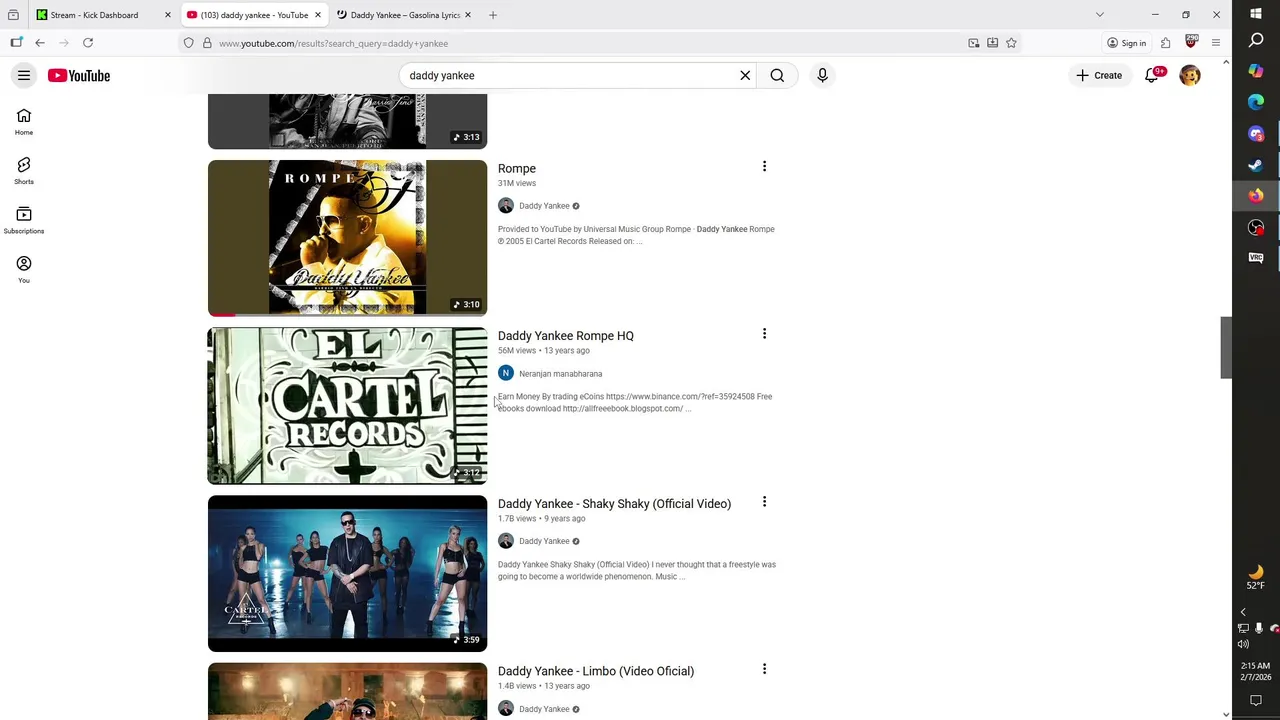Open the Firefox extensions puzzle icon
1280x720 pixels.
click(x=1165, y=43)
